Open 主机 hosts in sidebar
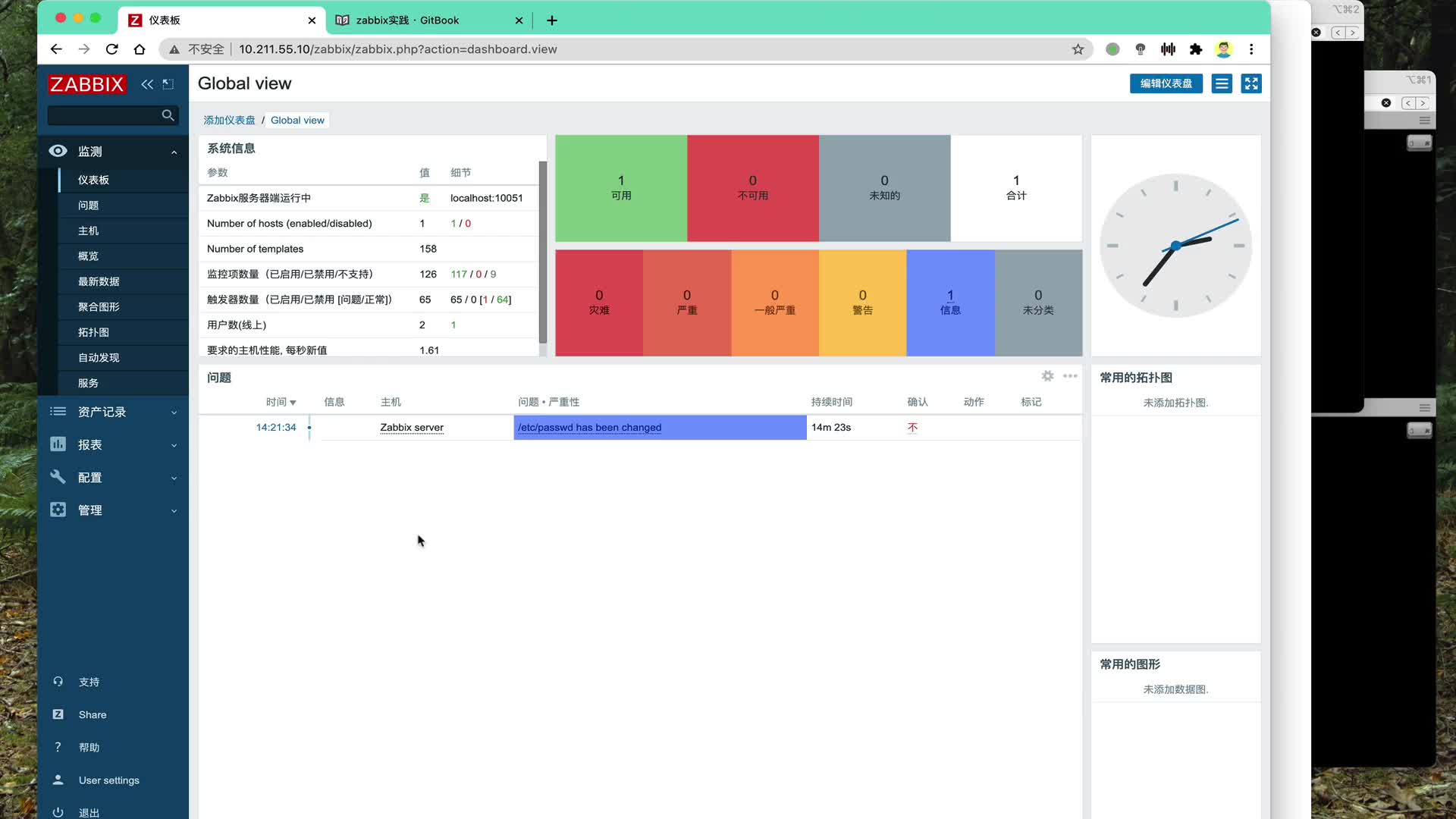 tap(88, 231)
